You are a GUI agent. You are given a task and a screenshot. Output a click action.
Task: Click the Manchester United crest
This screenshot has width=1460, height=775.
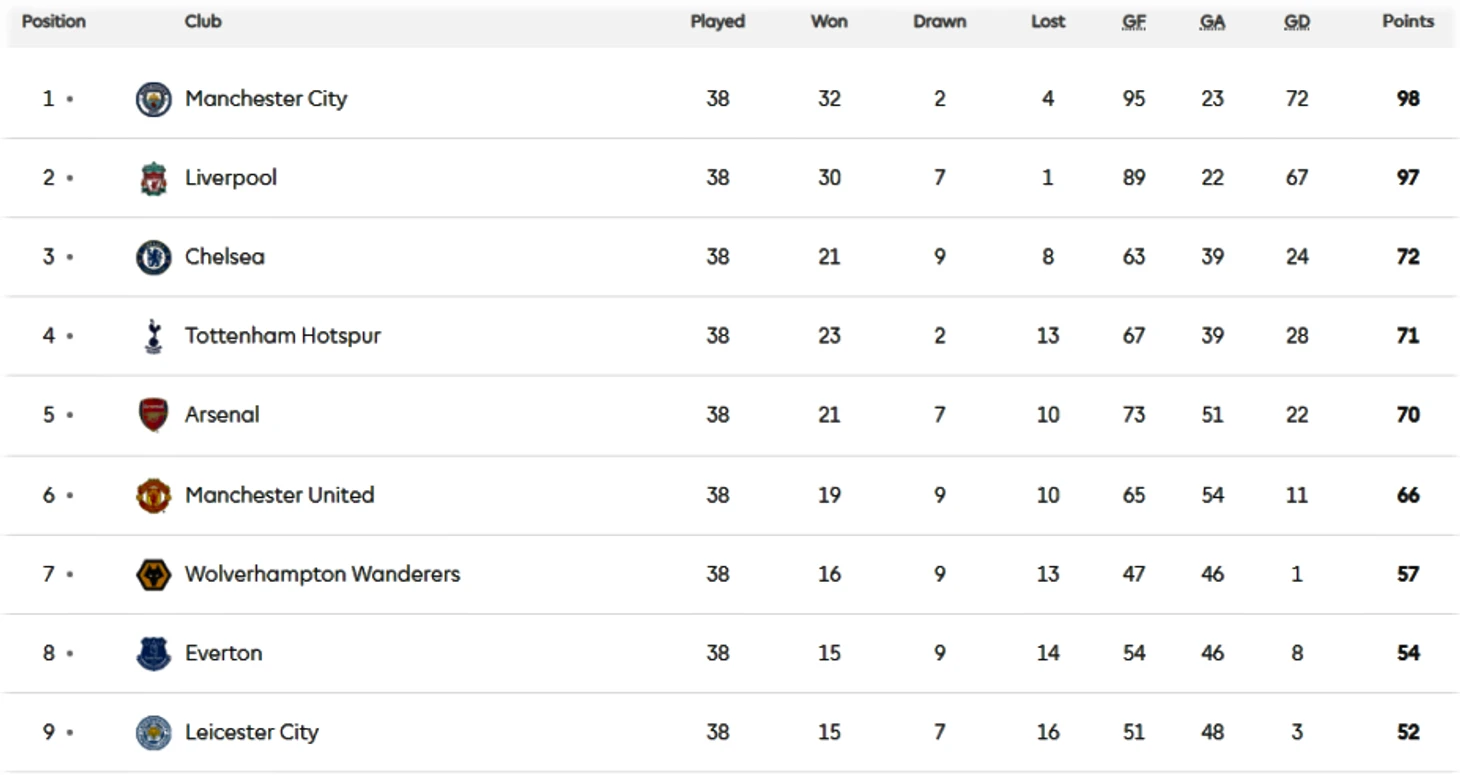153,495
